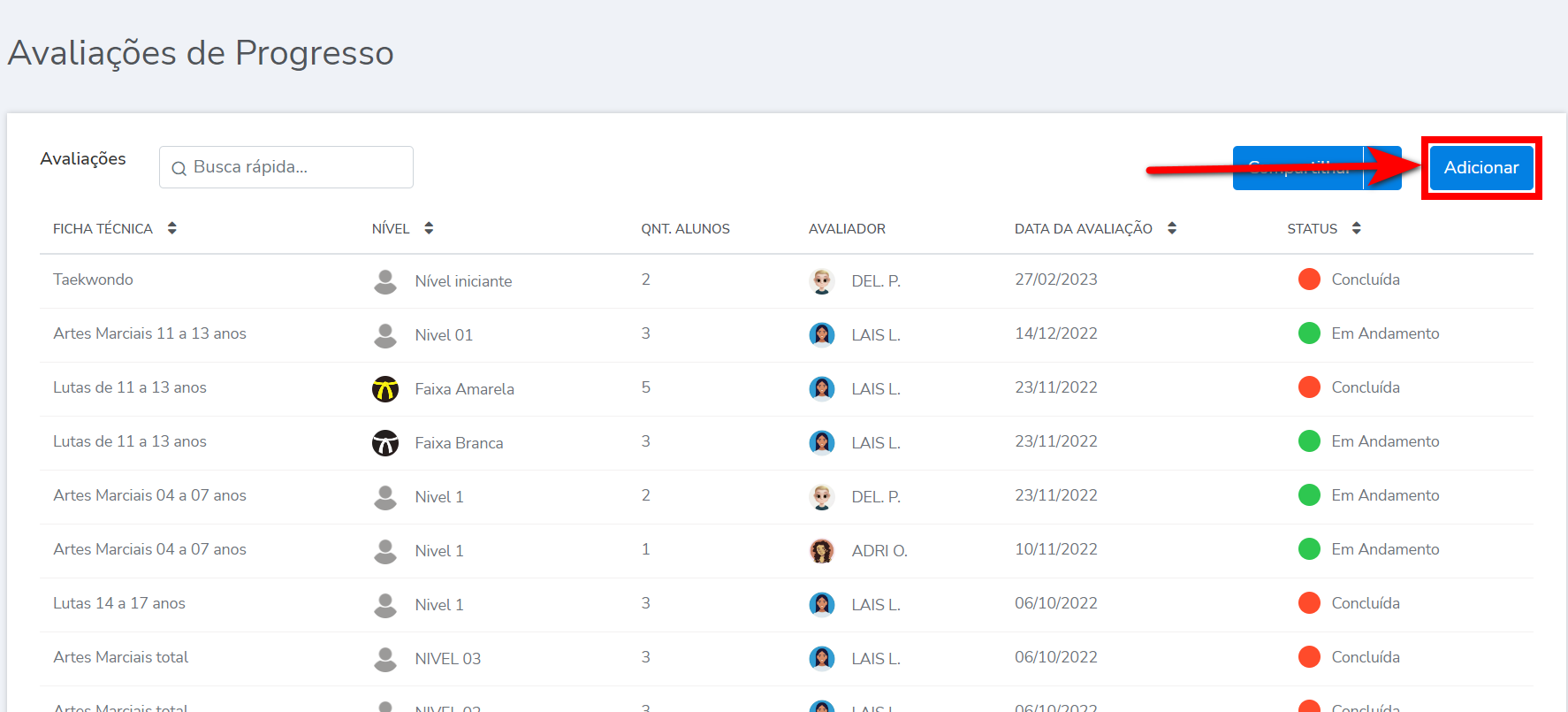Select the Artes Marciais 11 a 13 anos row
The width and height of the screenshot is (1568, 712).
(x=149, y=333)
